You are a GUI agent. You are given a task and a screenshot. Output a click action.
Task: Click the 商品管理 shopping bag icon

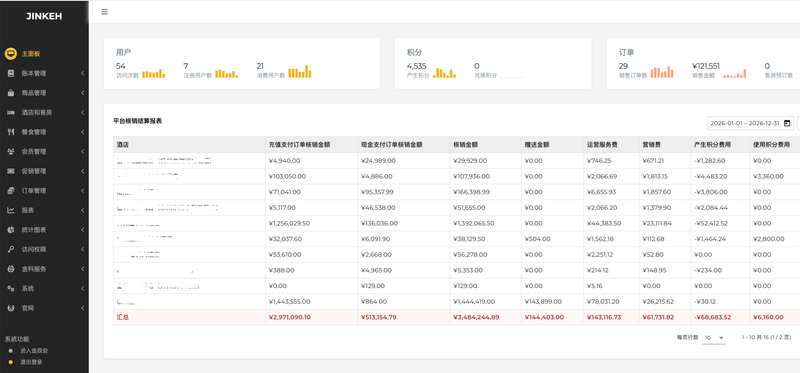(11, 93)
